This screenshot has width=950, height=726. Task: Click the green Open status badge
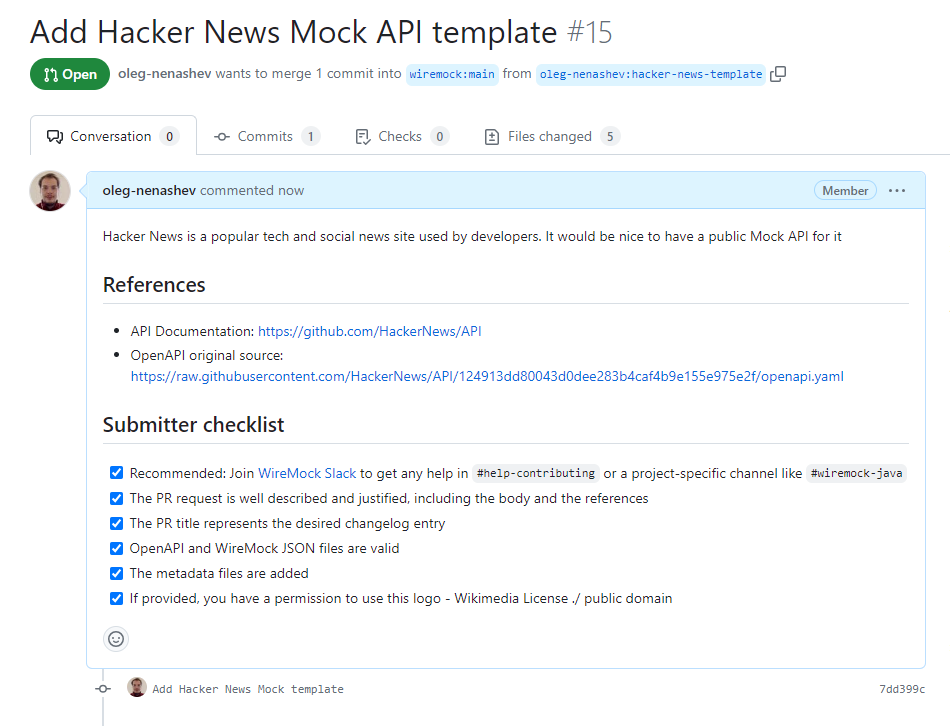(x=70, y=74)
